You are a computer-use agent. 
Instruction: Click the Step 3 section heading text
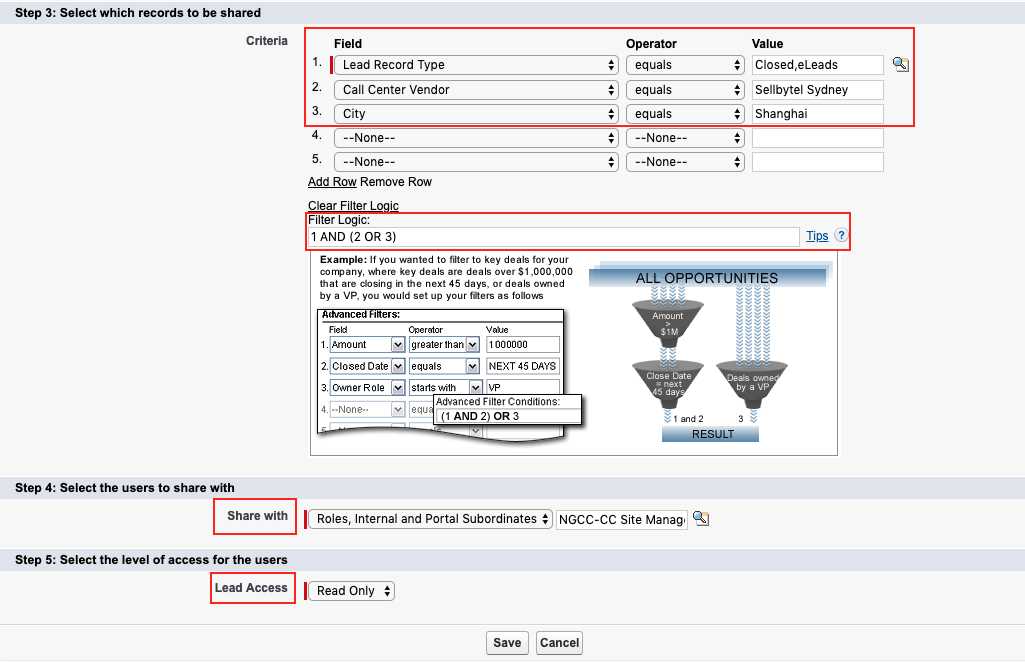tap(138, 12)
